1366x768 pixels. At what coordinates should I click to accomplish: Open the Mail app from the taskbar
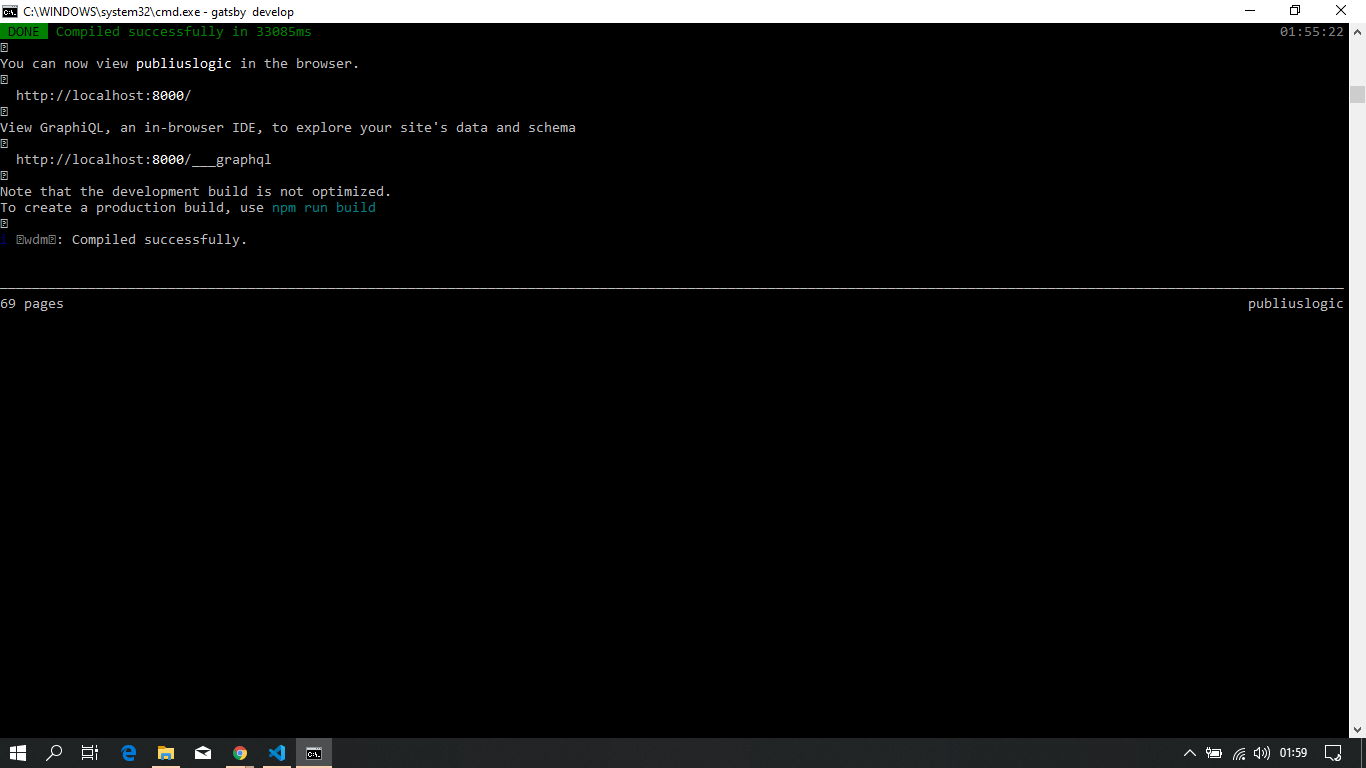click(x=203, y=752)
